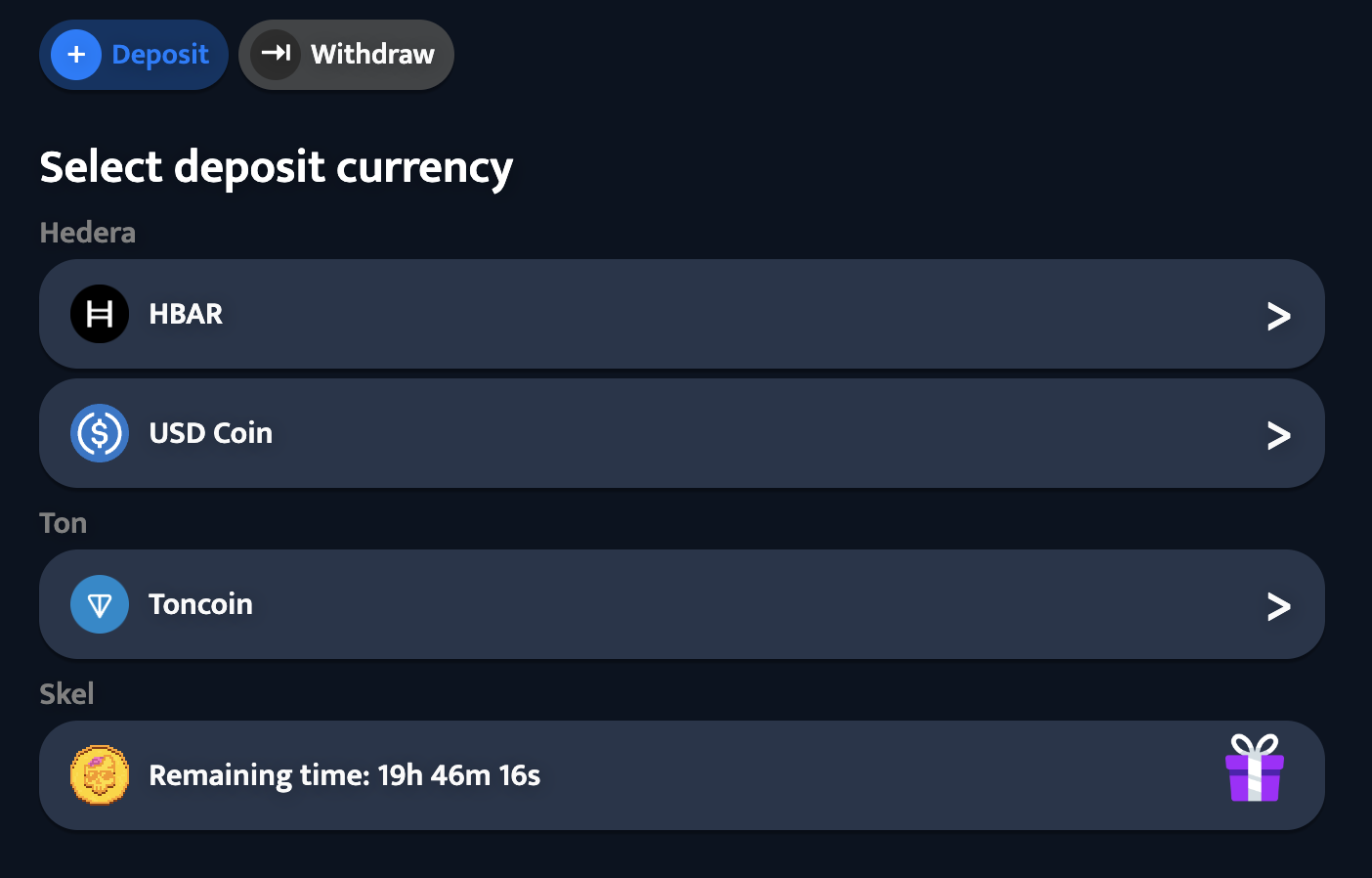Click the blue plus icon on Deposit
This screenshot has width=1372, height=878.
pyautogui.click(x=76, y=55)
